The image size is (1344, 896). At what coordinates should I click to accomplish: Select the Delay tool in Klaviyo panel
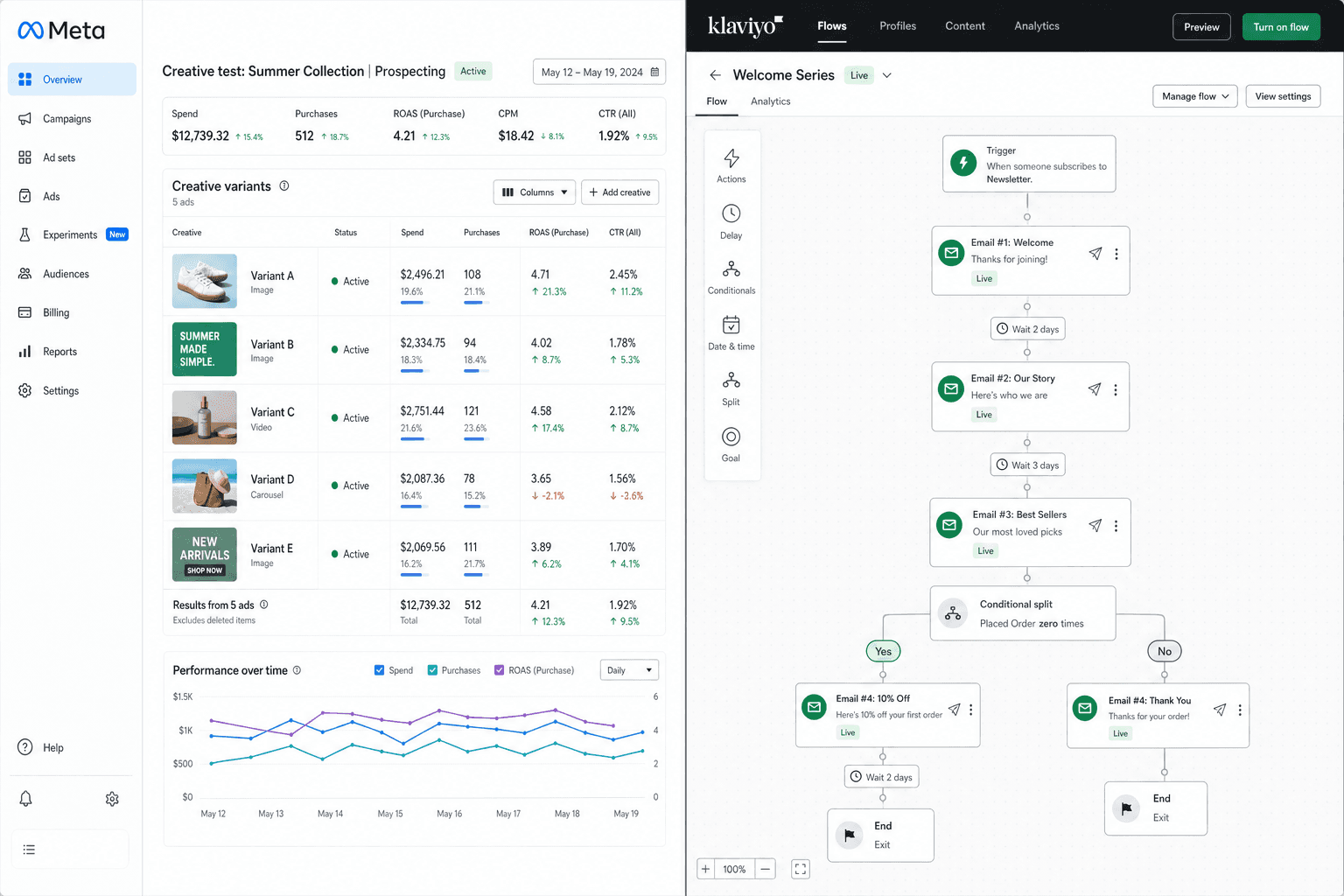pyautogui.click(x=731, y=222)
